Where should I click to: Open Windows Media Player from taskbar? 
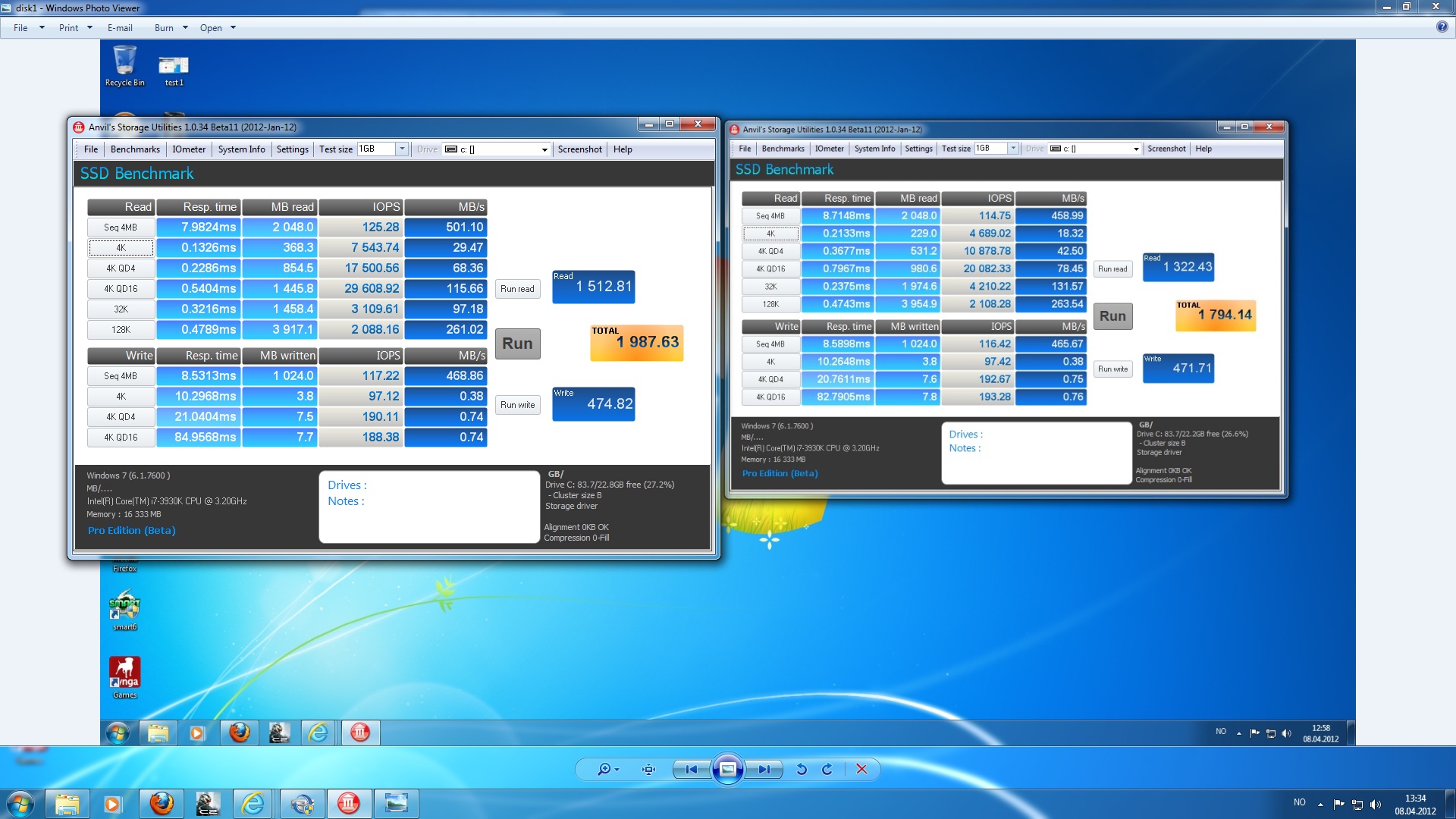[x=113, y=804]
